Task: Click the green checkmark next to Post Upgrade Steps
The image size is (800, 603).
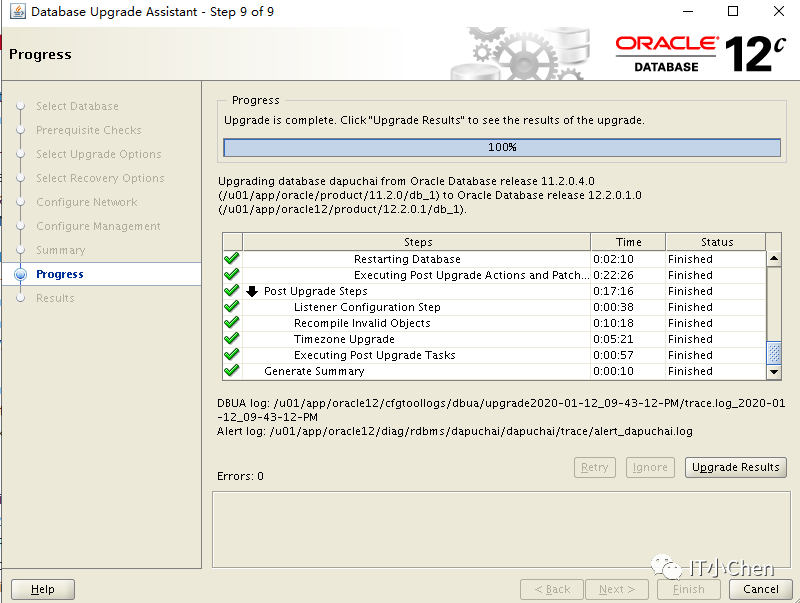Action: tap(232, 291)
